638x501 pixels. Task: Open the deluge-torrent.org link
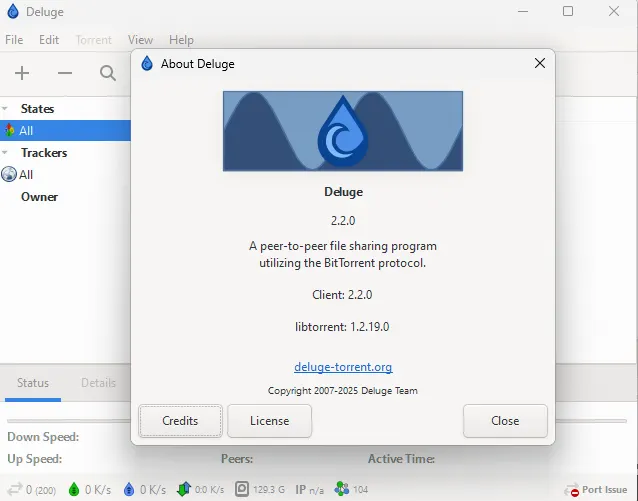click(343, 367)
